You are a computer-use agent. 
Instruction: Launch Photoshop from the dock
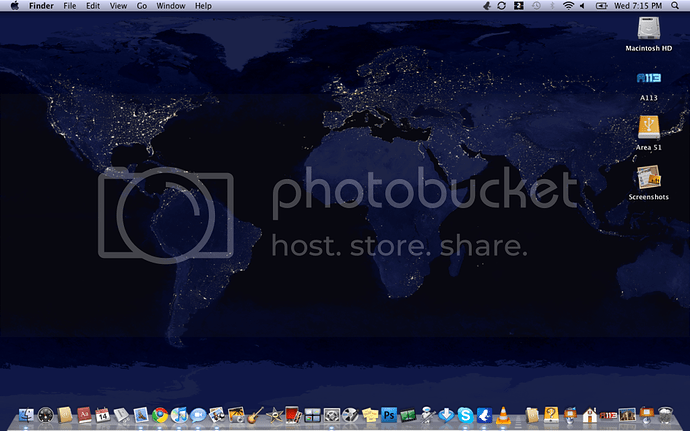tap(390, 414)
